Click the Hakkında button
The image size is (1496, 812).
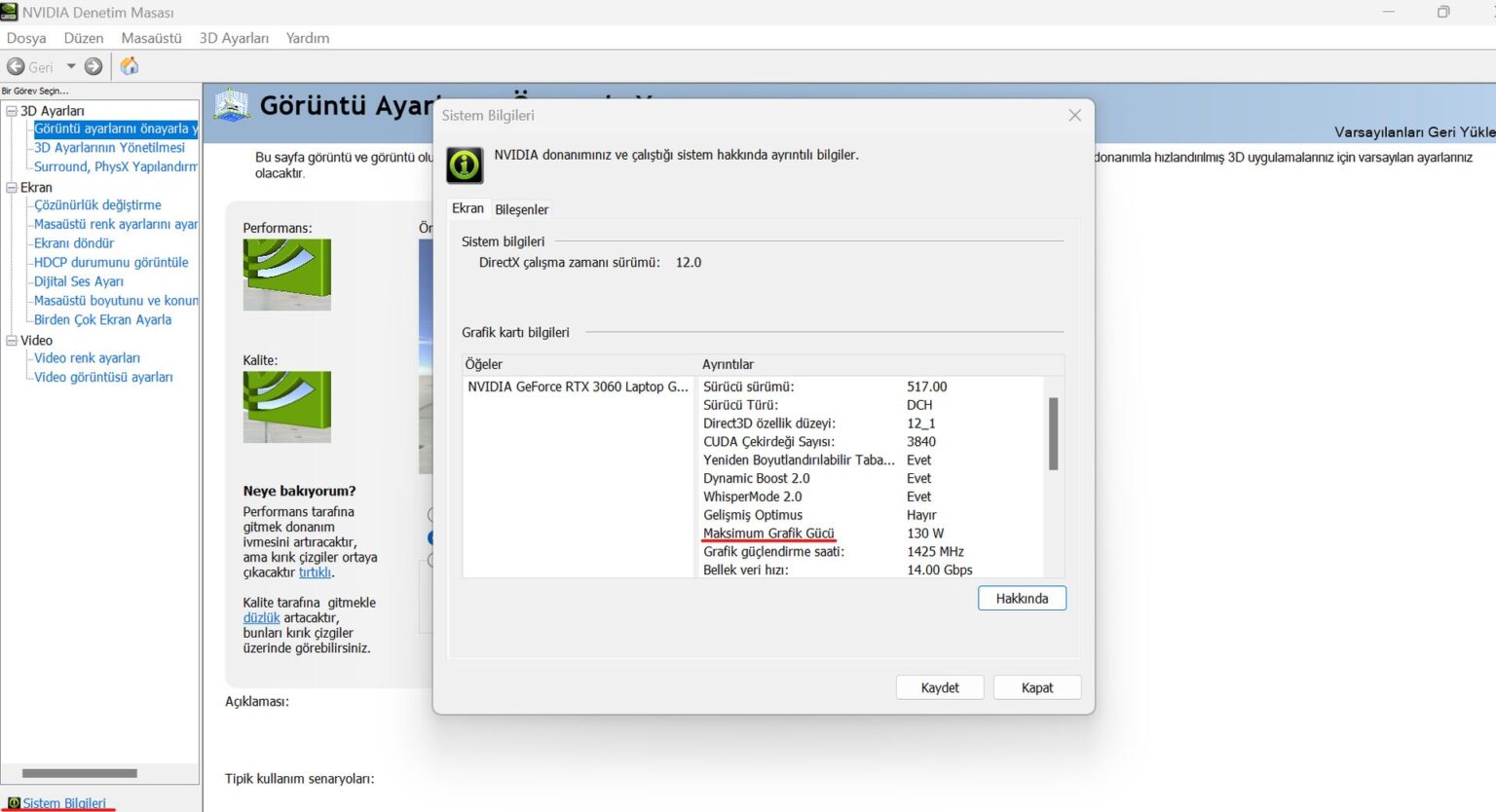coord(1021,598)
